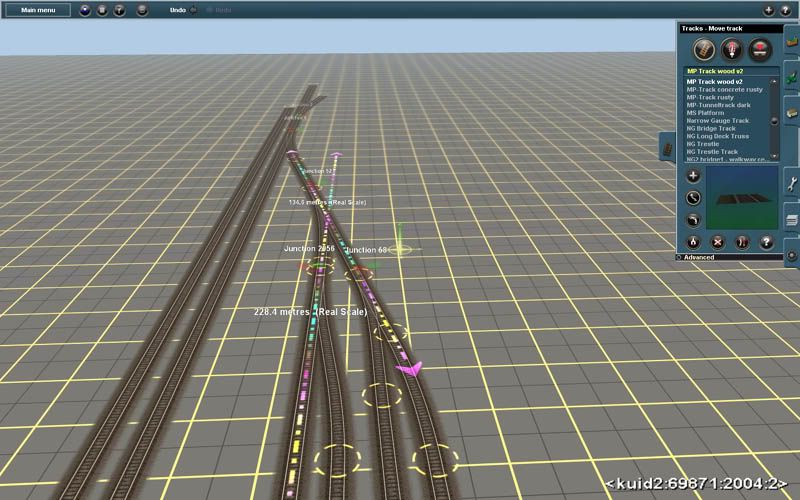Select Narrow Gauge Track
The image size is (800, 500).
pyautogui.click(x=717, y=120)
